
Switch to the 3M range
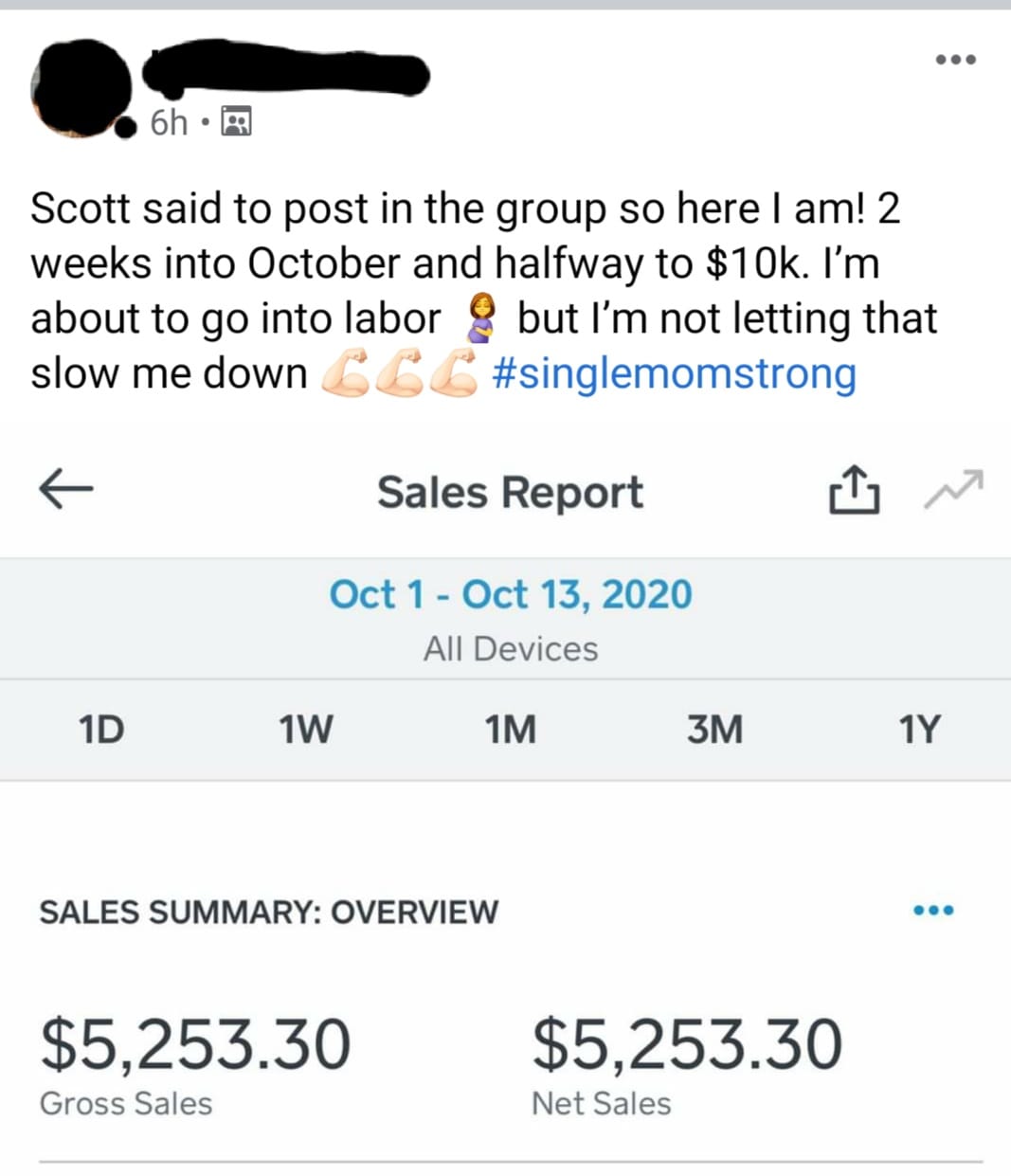pyautogui.click(x=714, y=730)
